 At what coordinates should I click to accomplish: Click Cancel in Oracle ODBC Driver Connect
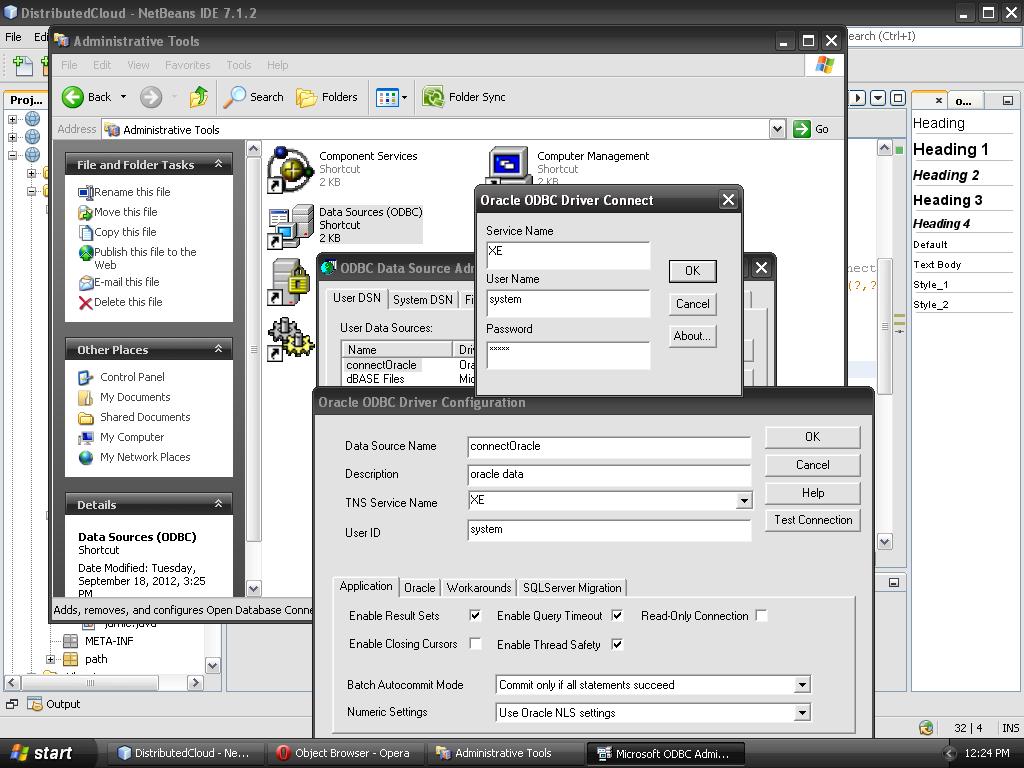pyautogui.click(x=692, y=304)
